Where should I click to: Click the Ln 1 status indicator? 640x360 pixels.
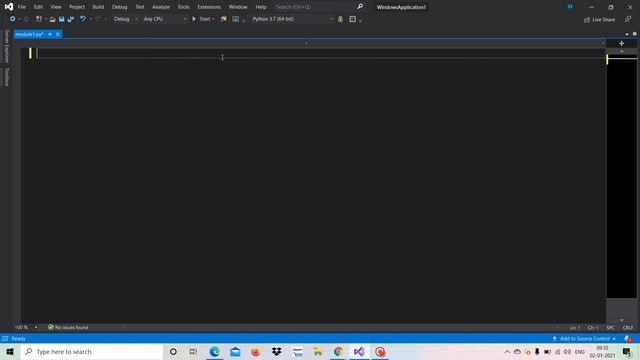click(575, 327)
